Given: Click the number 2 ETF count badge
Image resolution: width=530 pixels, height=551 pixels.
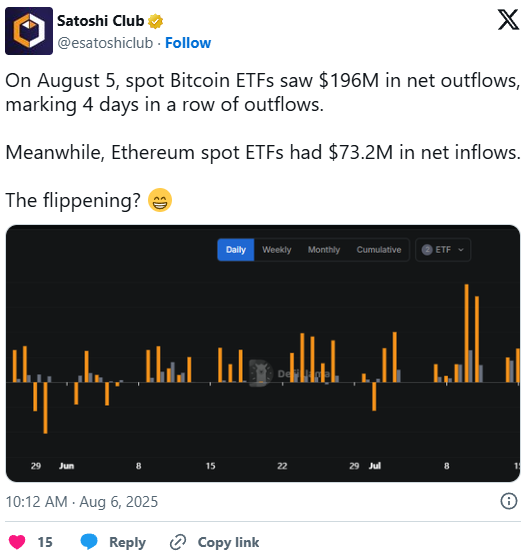Looking at the screenshot, I should [427, 250].
